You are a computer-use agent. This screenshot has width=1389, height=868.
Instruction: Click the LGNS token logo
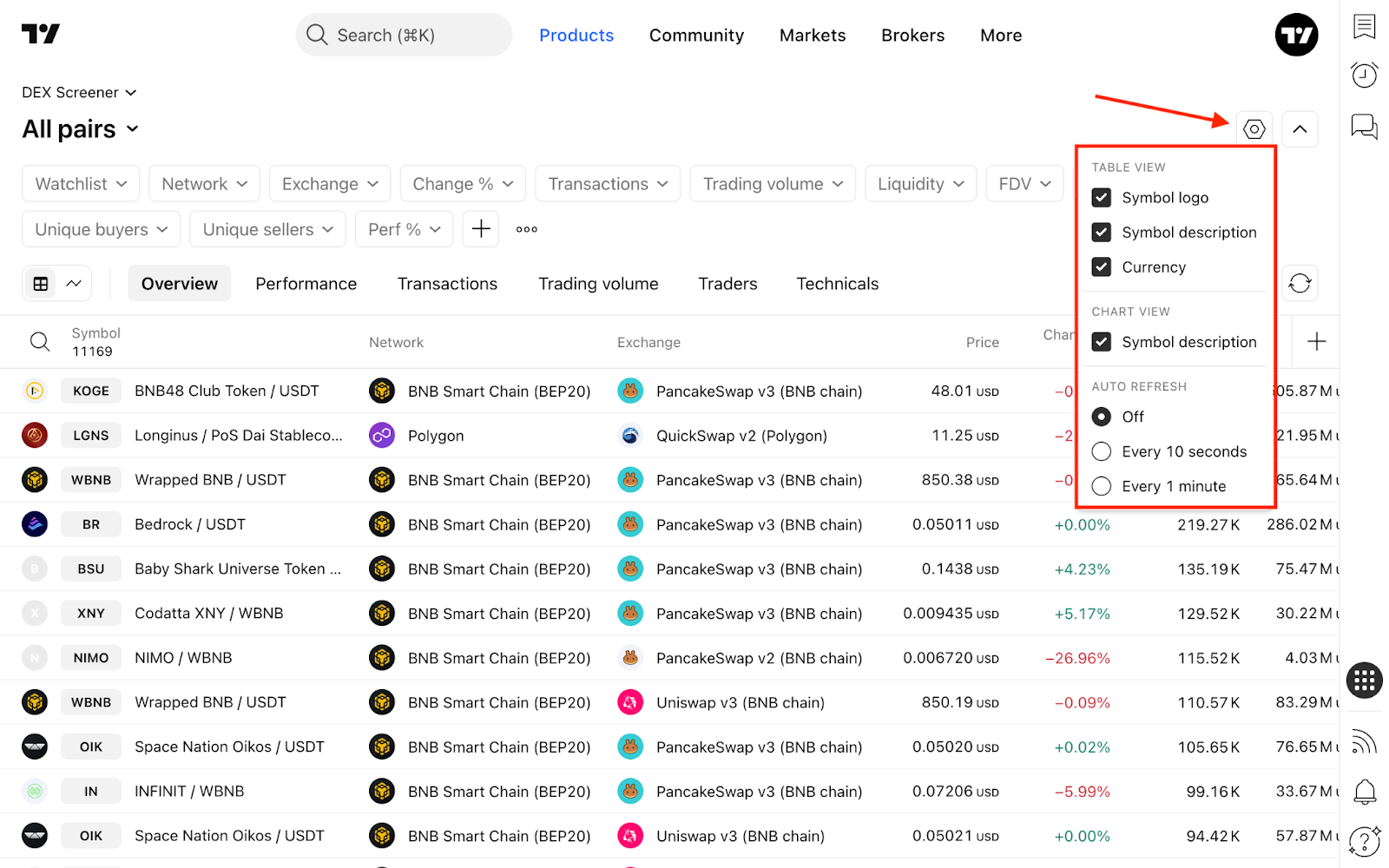35,435
